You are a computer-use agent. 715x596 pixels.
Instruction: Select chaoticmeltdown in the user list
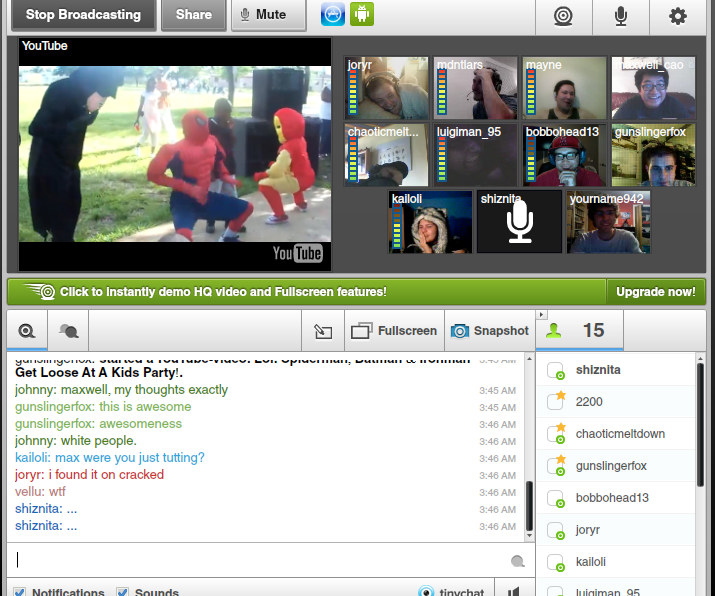pyautogui.click(x=616, y=434)
